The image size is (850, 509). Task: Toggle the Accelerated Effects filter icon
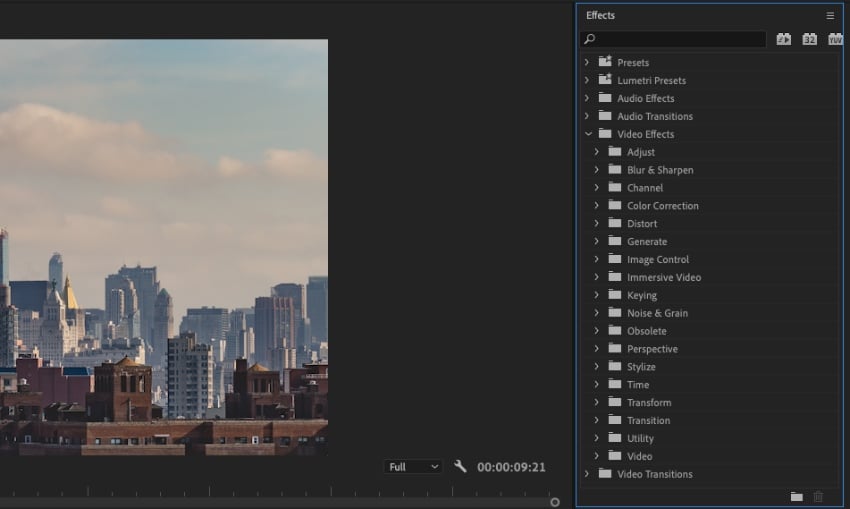pos(783,39)
